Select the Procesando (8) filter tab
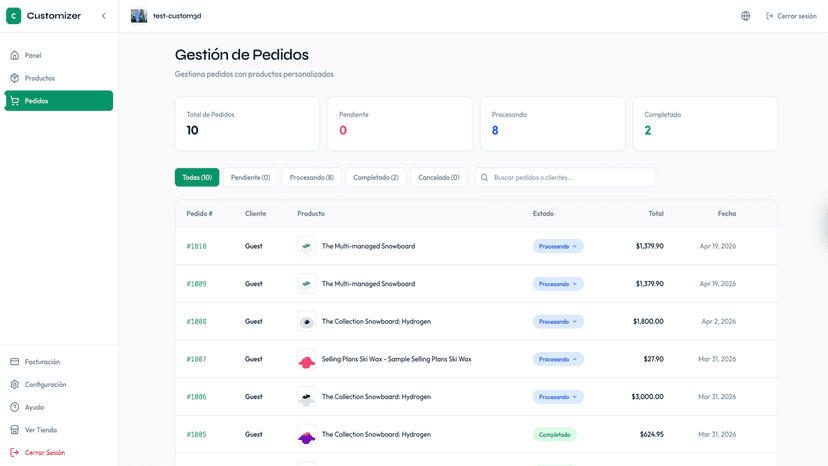The image size is (828, 466). point(312,178)
